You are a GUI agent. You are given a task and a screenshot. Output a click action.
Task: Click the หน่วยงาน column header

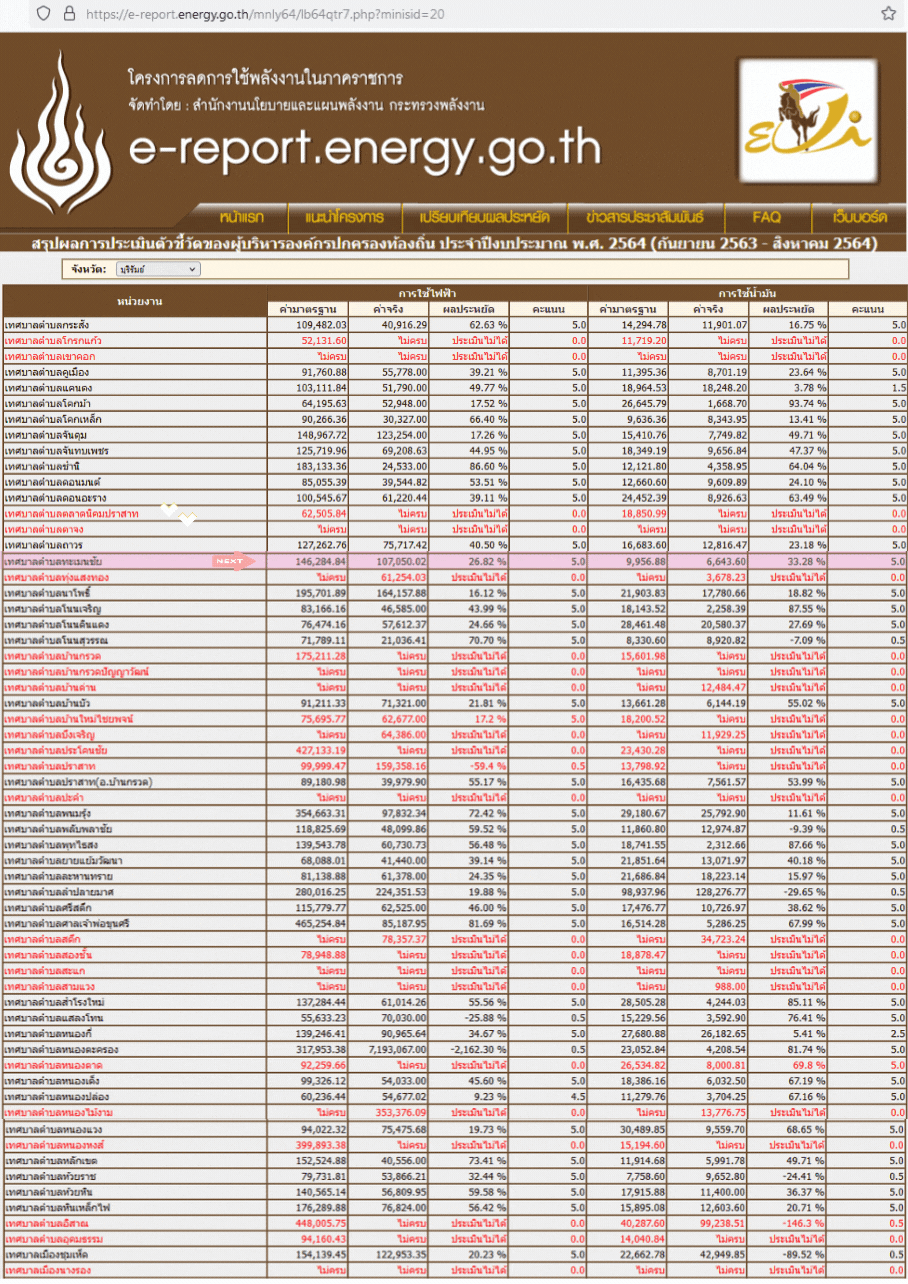134,301
